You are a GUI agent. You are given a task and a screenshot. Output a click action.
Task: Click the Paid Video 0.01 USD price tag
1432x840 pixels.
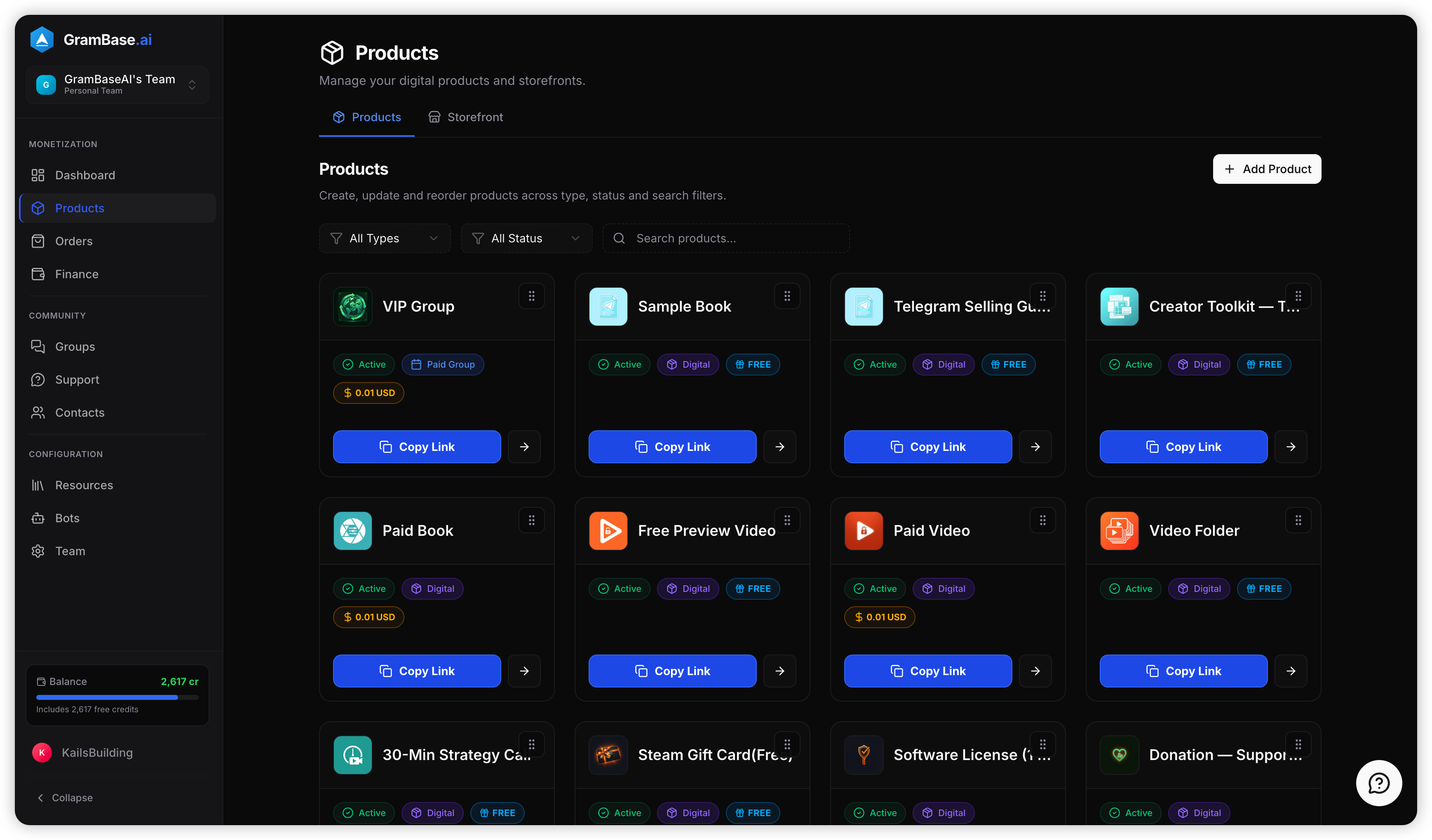pyautogui.click(x=880, y=617)
